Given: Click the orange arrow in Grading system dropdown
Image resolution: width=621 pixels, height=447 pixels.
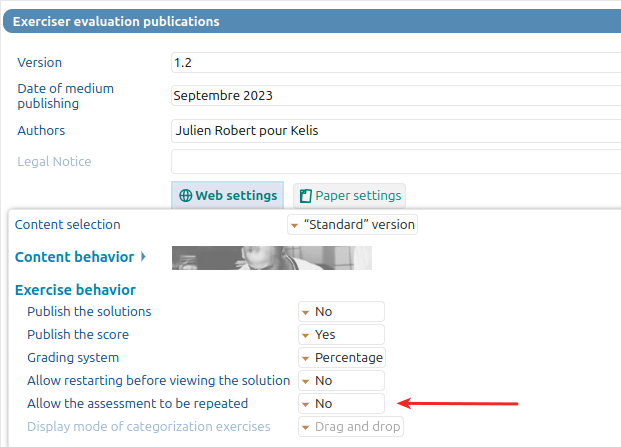Looking at the screenshot, I should coord(305,359).
